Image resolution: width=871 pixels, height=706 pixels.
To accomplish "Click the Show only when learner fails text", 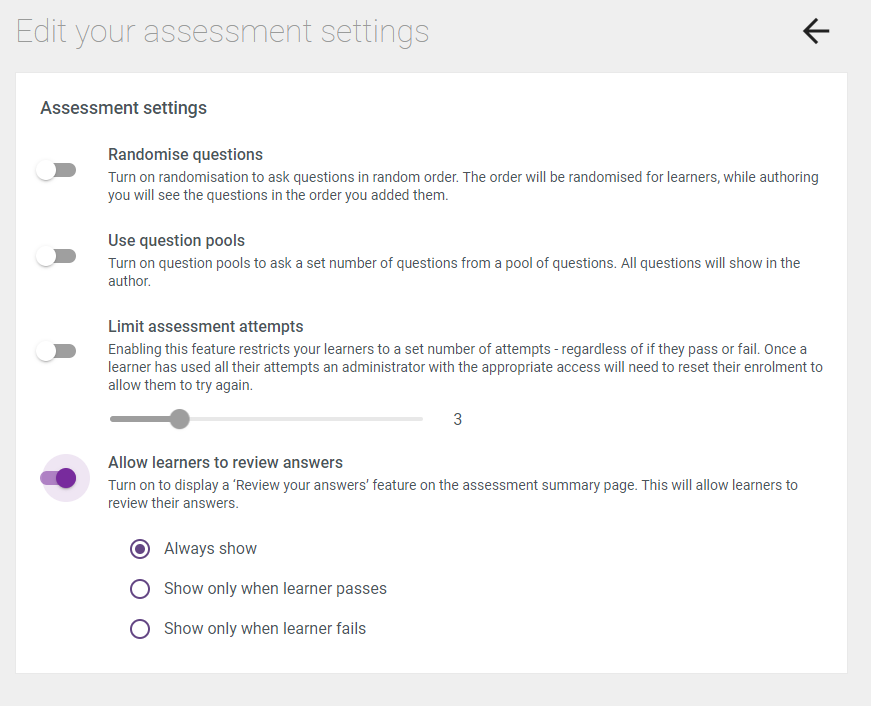I will coord(265,628).
